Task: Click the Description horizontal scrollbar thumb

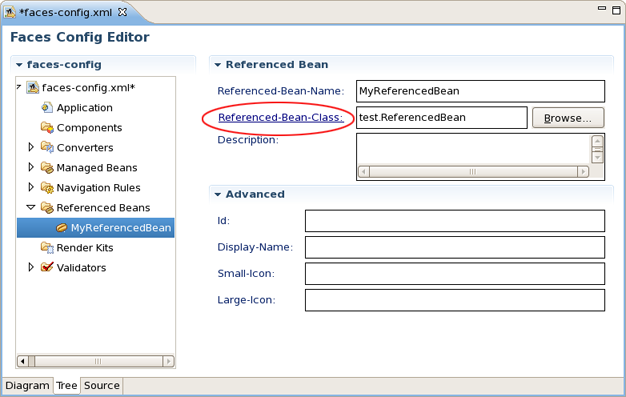Action: [473, 172]
